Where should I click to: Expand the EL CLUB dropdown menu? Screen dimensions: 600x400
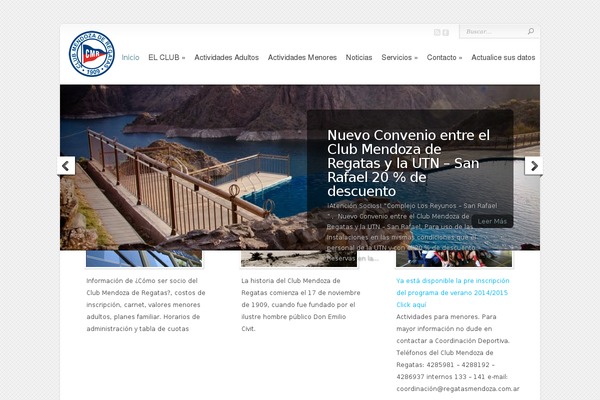point(166,57)
